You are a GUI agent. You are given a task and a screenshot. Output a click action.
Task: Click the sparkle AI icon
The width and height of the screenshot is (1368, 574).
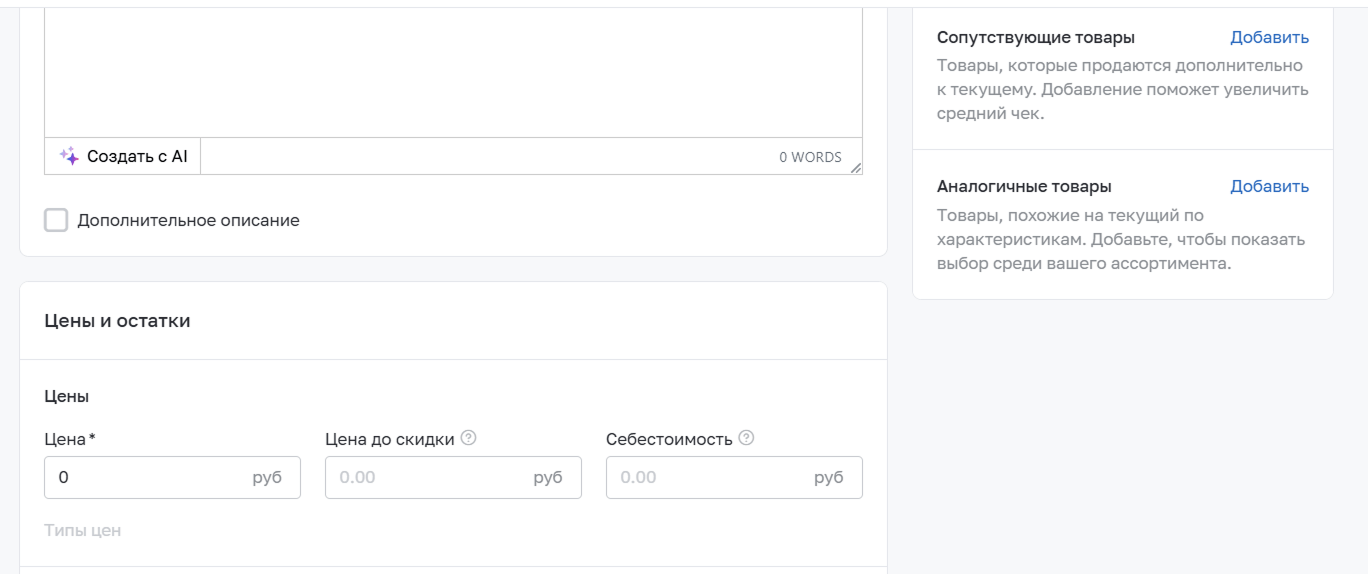68,156
